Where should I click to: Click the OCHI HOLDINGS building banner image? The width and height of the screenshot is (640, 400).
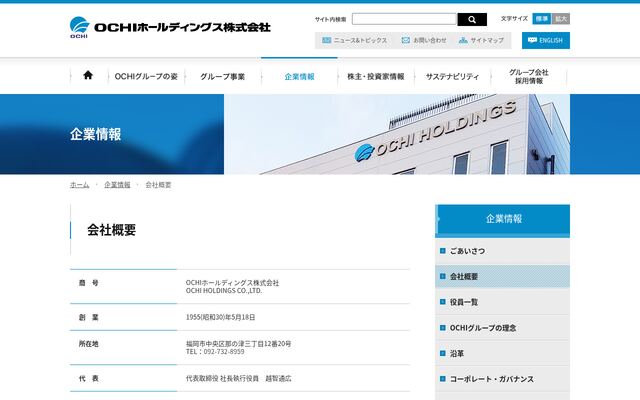(397, 134)
